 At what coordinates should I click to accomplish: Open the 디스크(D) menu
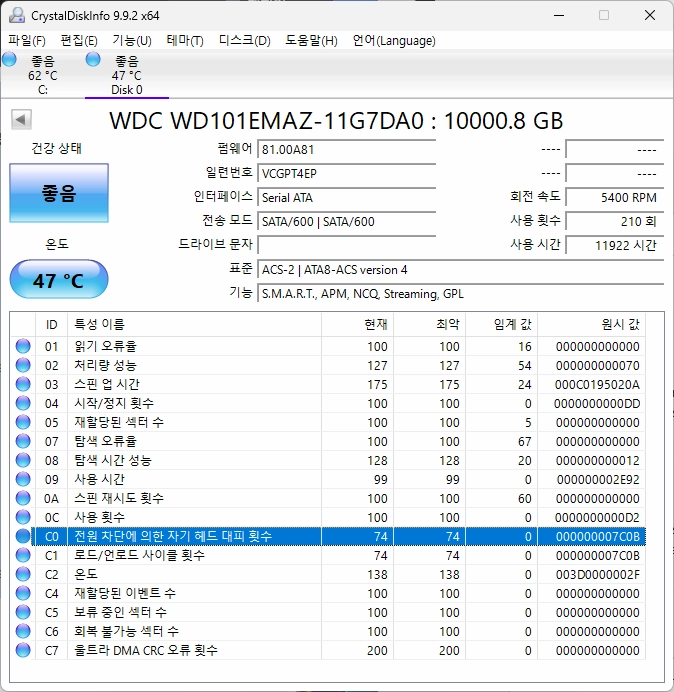pos(245,41)
